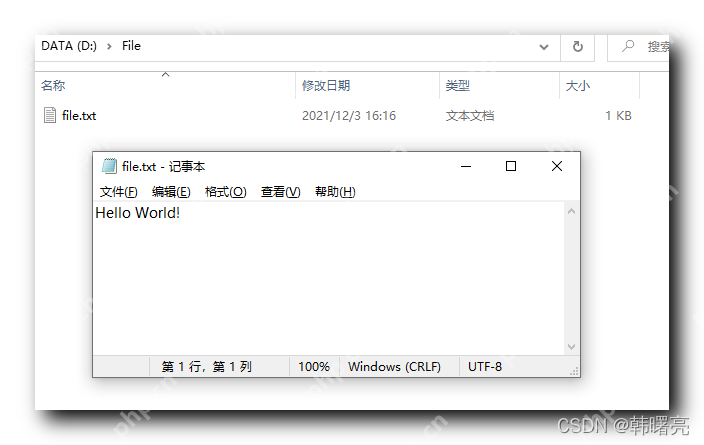Click the Notepad scrollbar up arrow

pyautogui.click(x=571, y=211)
